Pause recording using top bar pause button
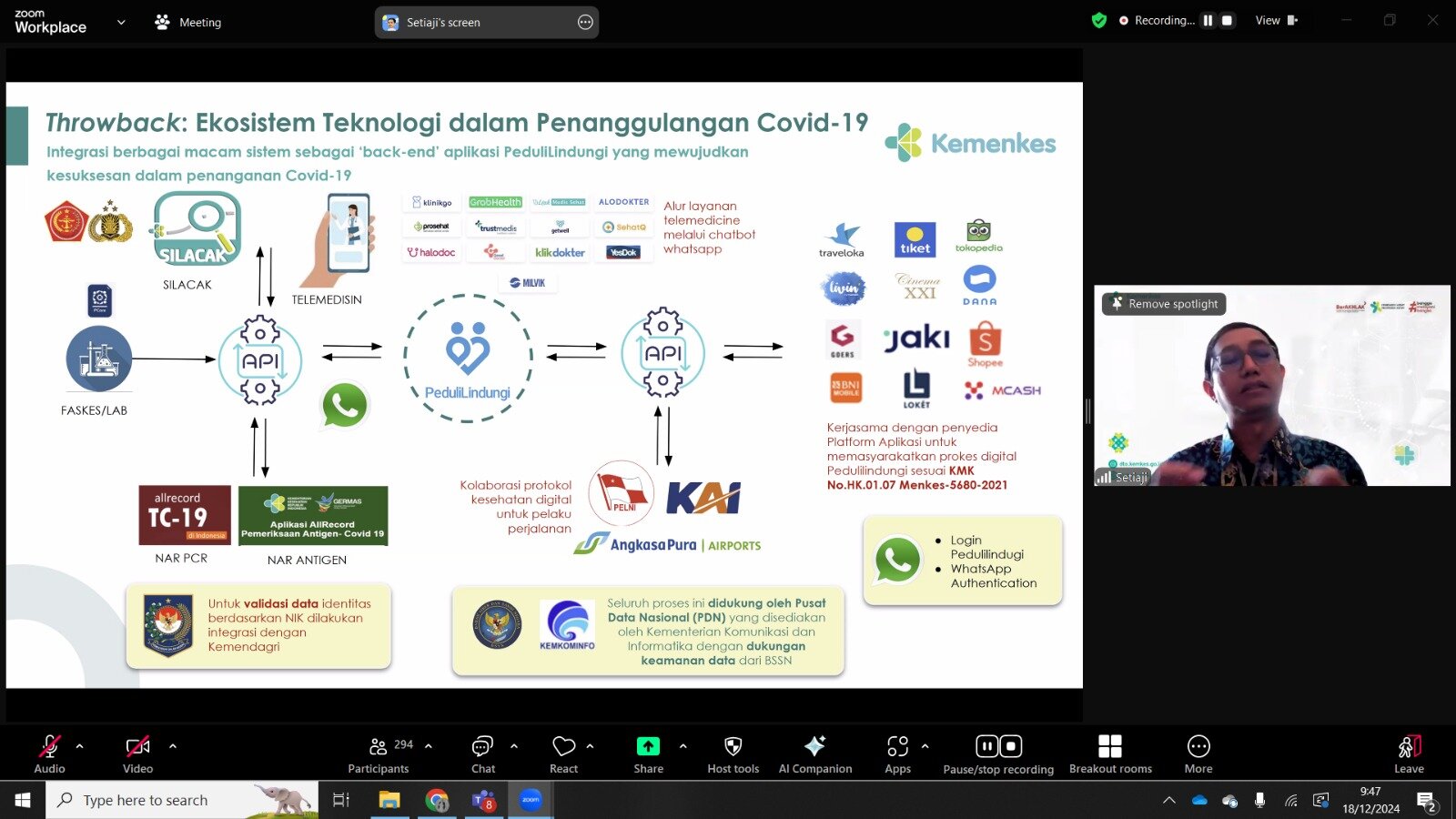Viewport: 1456px width, 819px height. [1208, 20]
